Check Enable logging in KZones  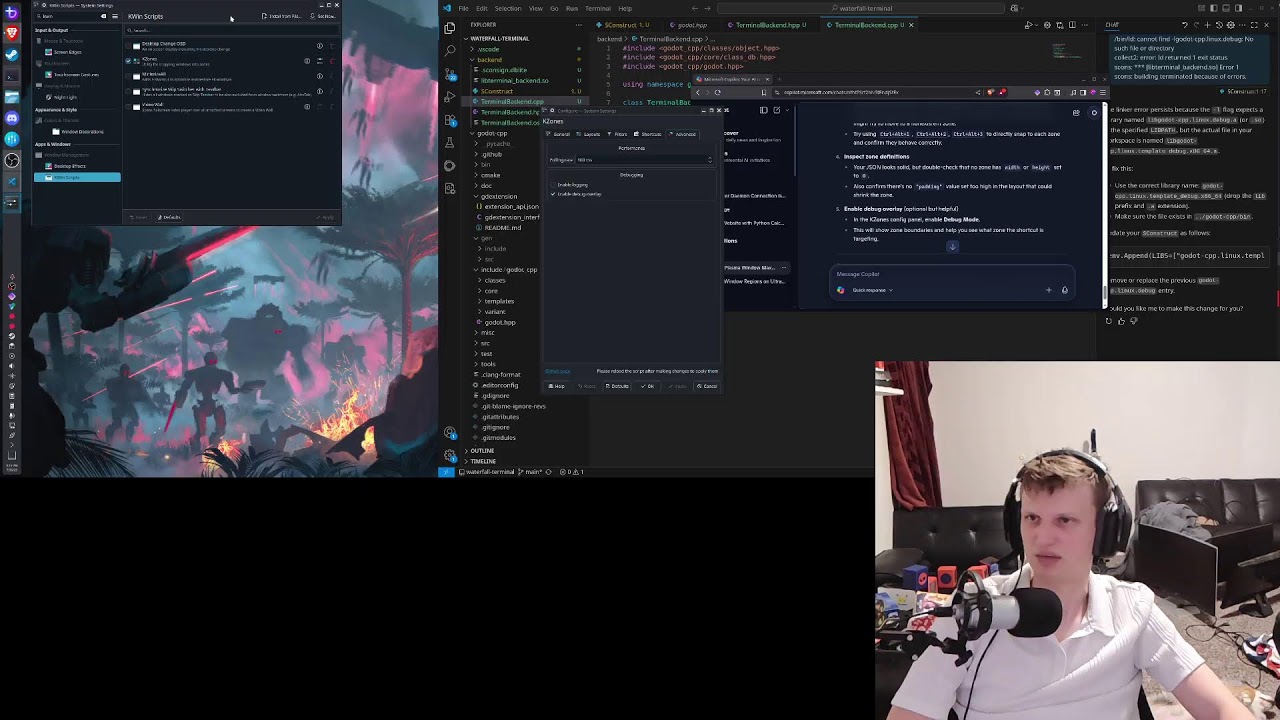[x=553, y=185]
